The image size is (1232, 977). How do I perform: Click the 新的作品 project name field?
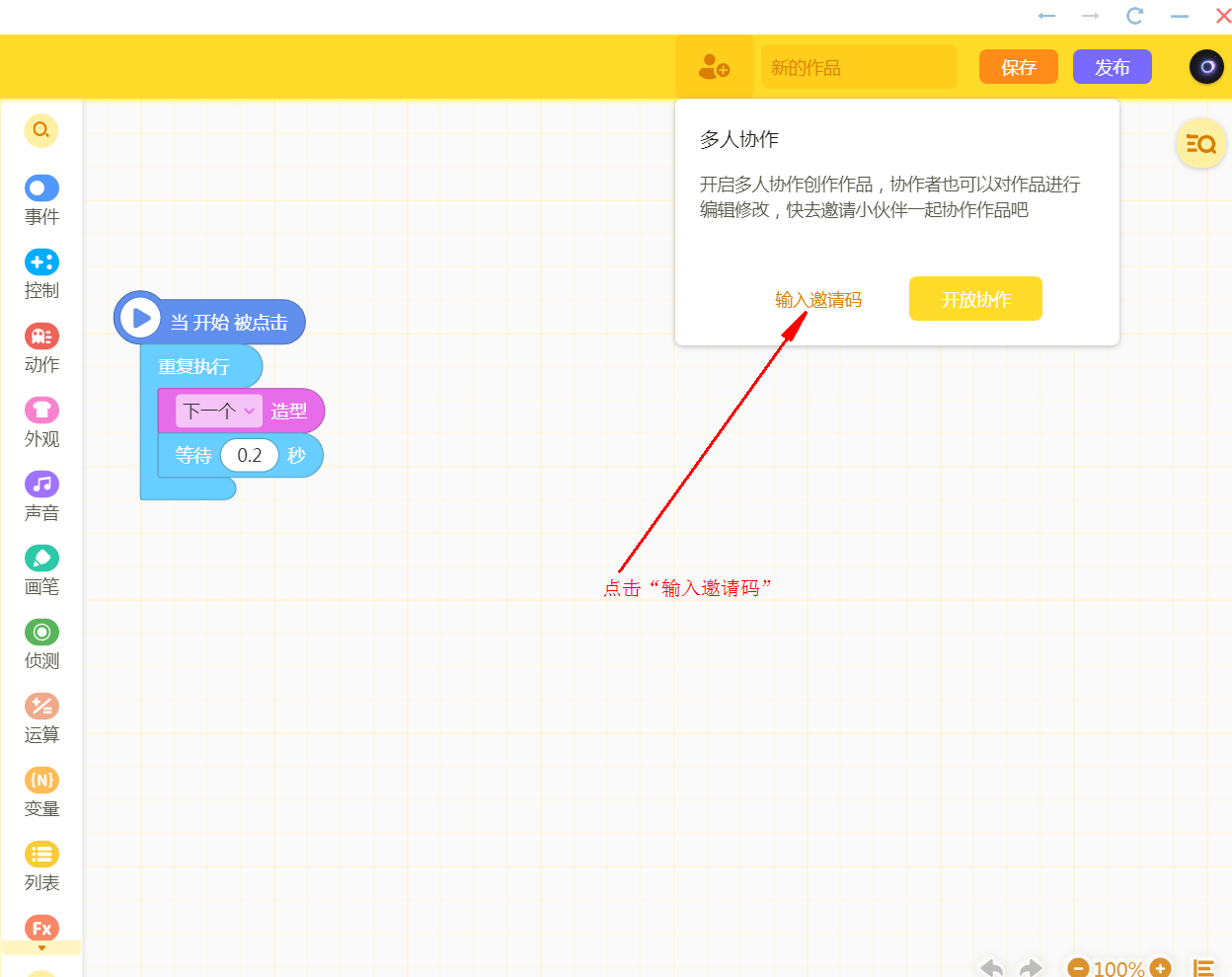coord(859,67)
